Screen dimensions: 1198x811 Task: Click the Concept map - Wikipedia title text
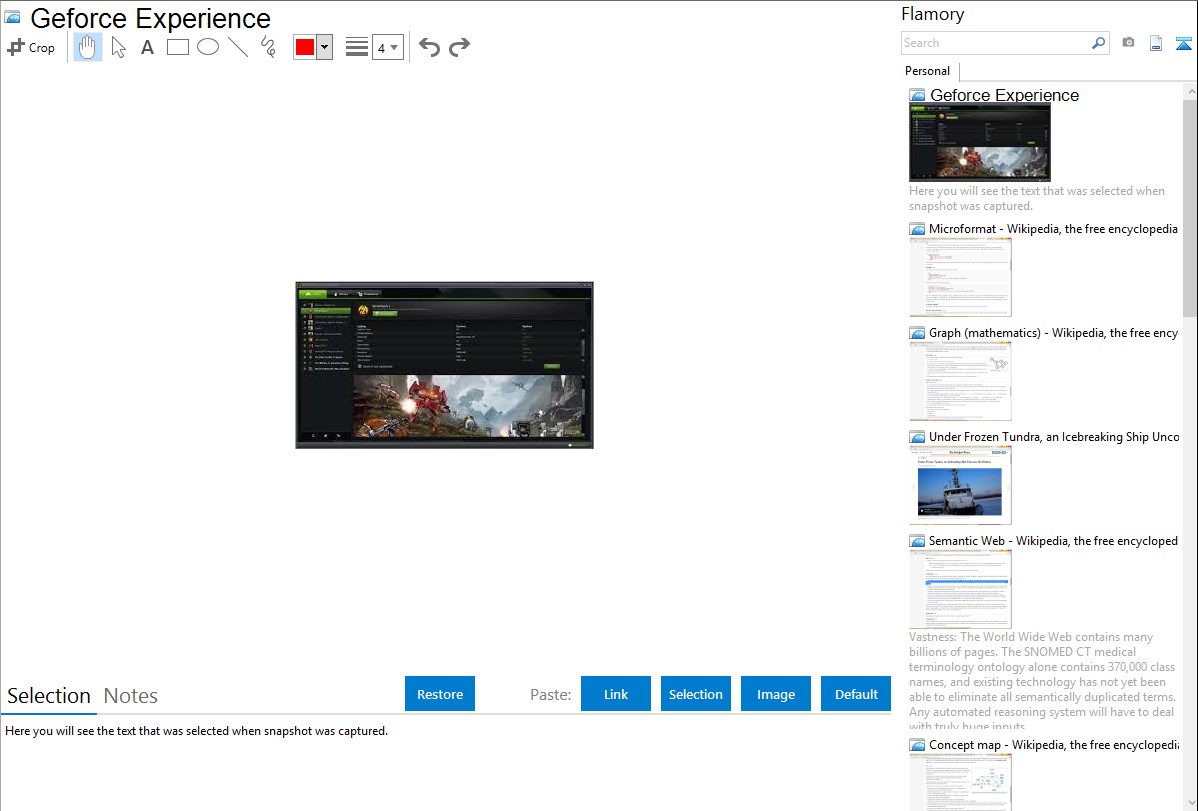click(x=1053, y=744)
